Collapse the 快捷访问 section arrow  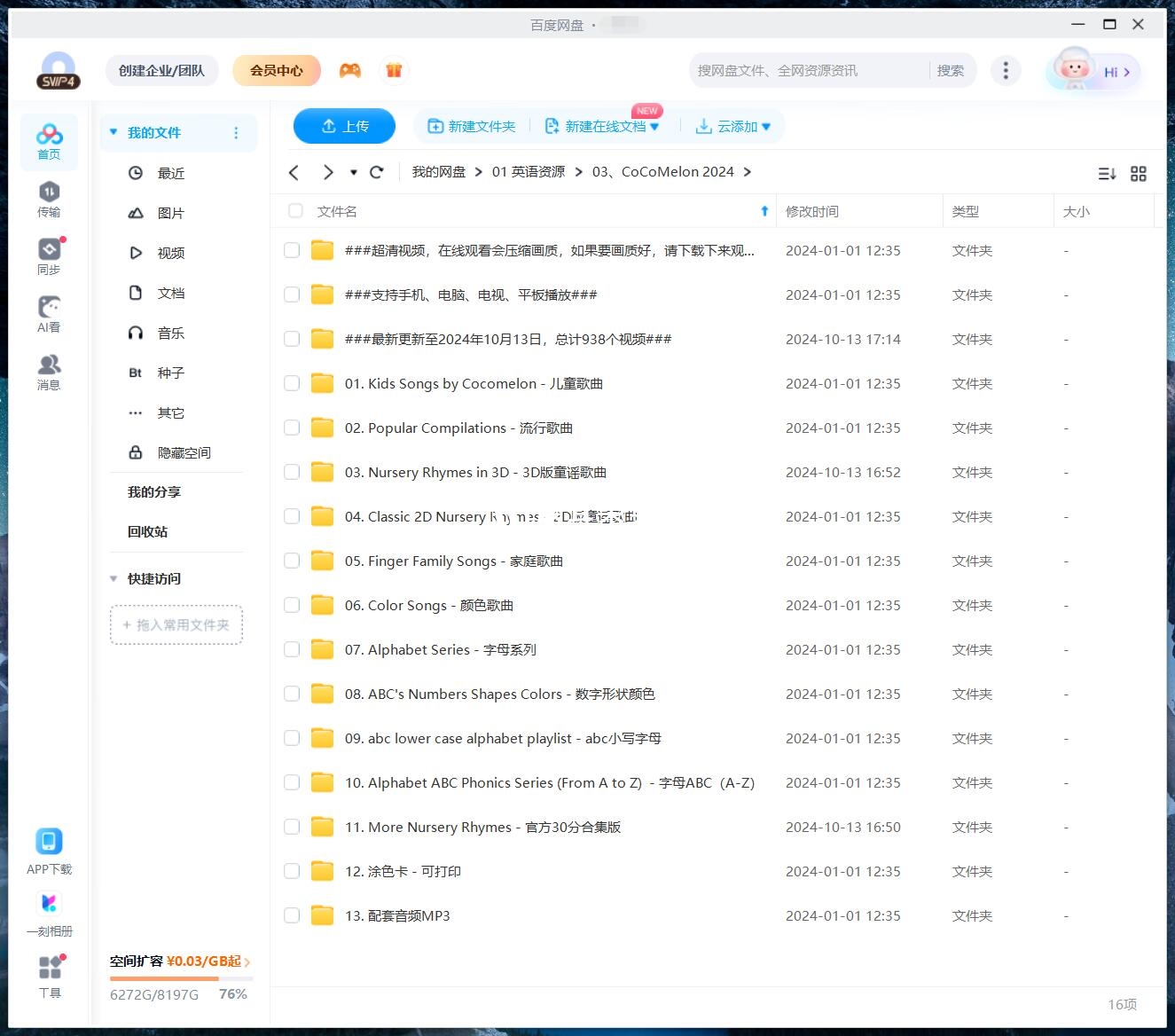click(x=114, y=578)
